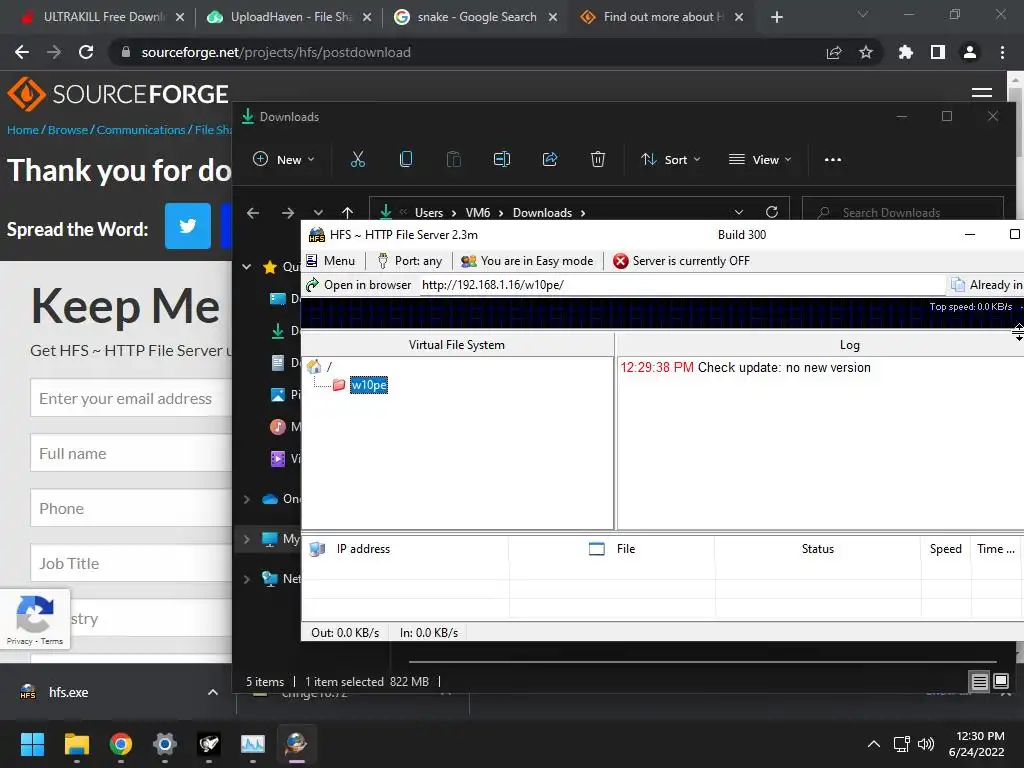This screenshot has height=768, width=1024.
Task: Click the Delete trash icon in Explorer
Action: click(x=598, y=159)
